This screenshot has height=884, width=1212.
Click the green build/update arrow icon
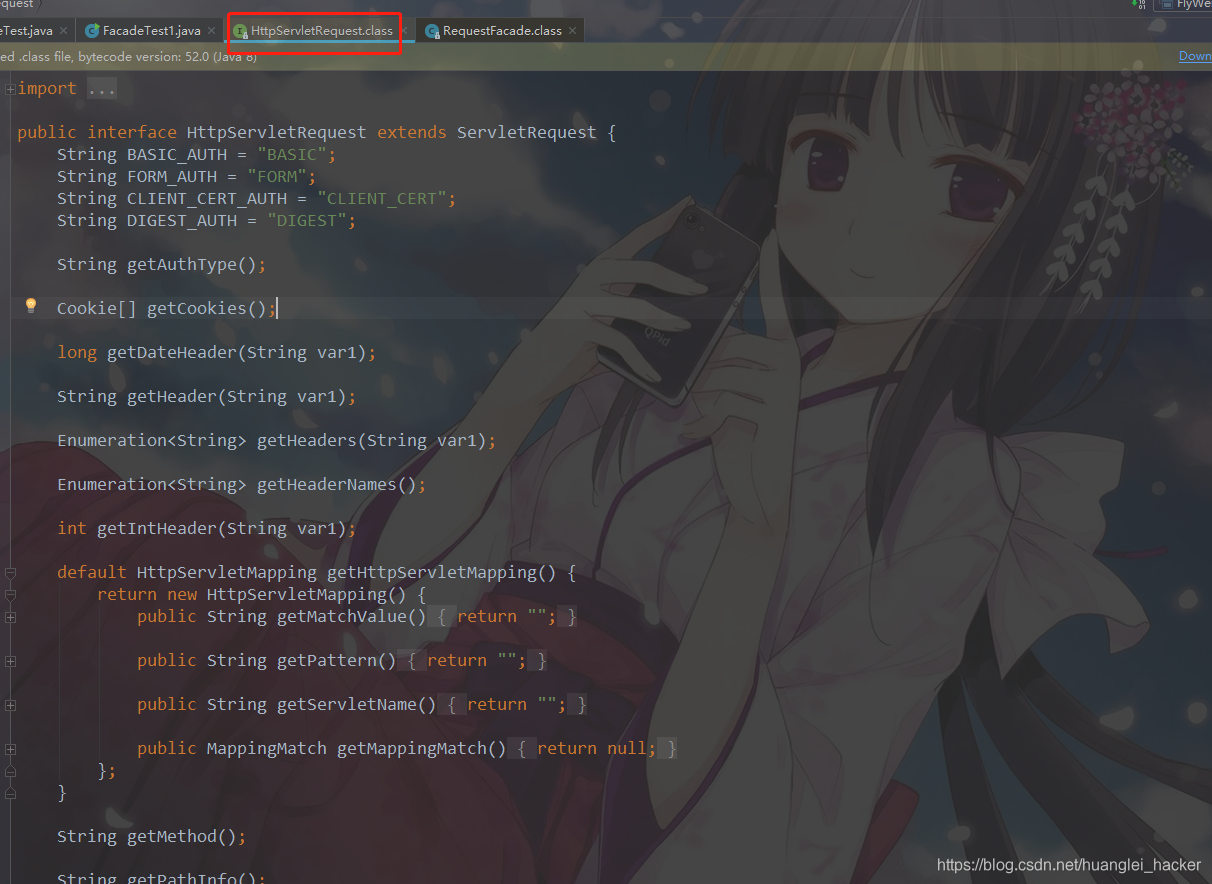pos(1139,4)
